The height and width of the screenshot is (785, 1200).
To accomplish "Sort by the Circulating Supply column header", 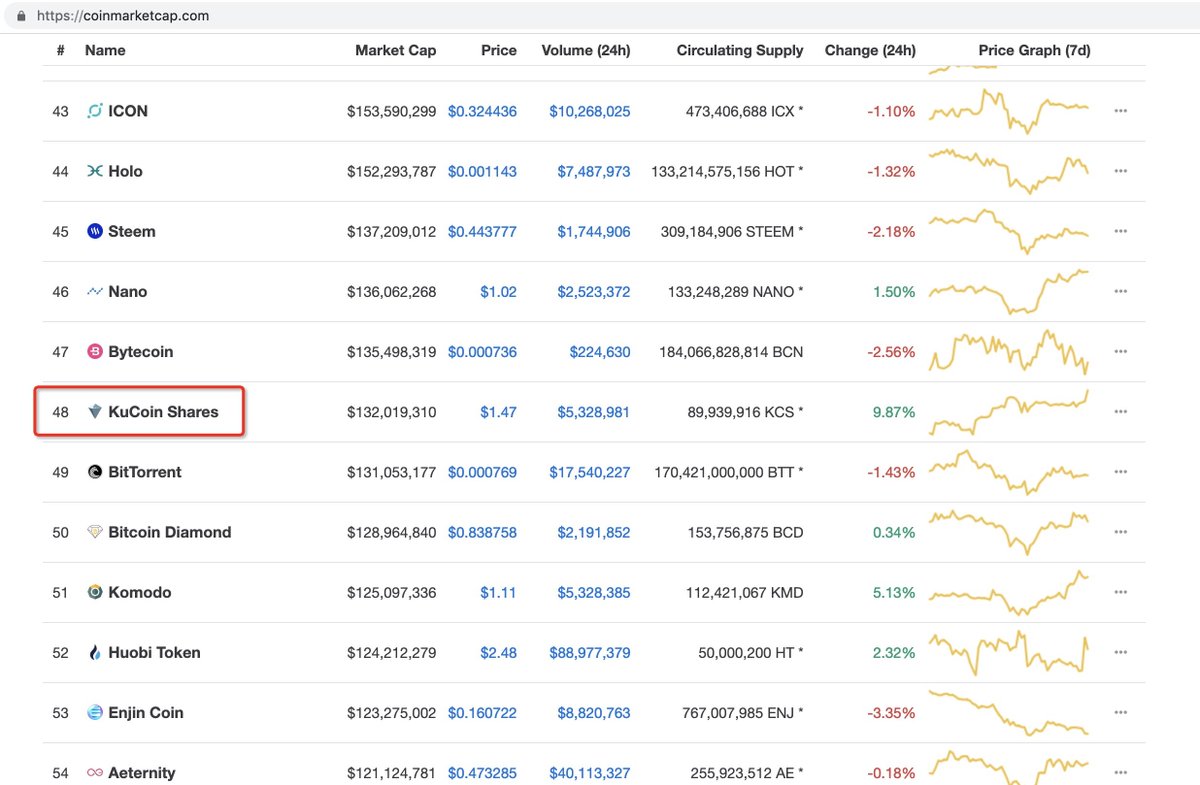I will (x=740, y=50).
